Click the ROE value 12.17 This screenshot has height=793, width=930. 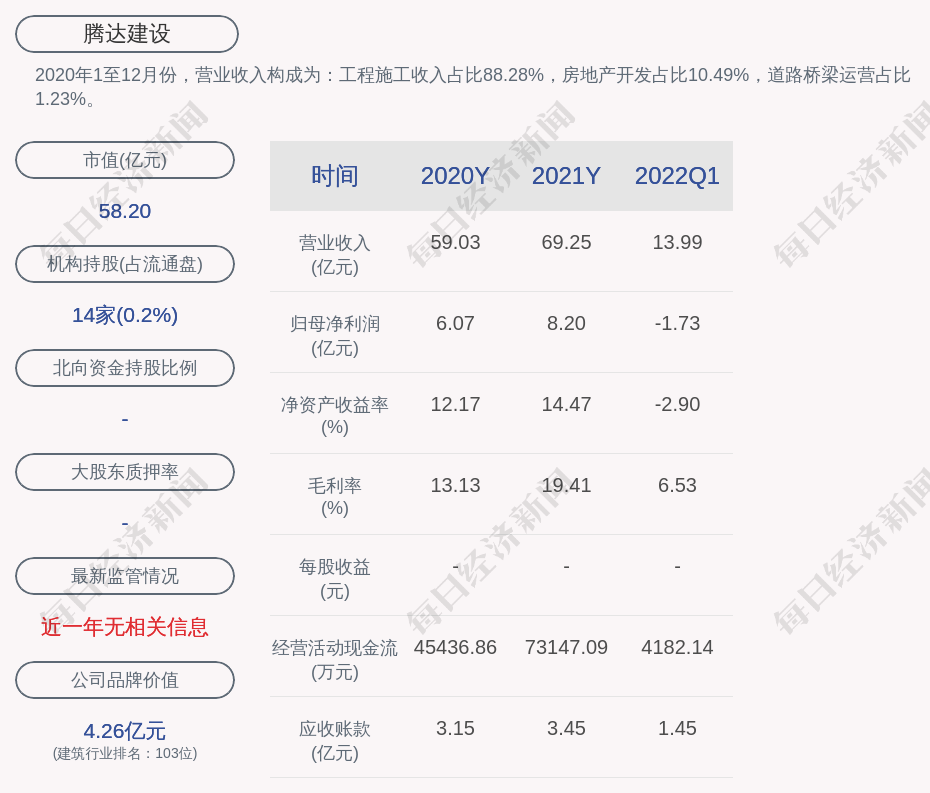point(456,404)
